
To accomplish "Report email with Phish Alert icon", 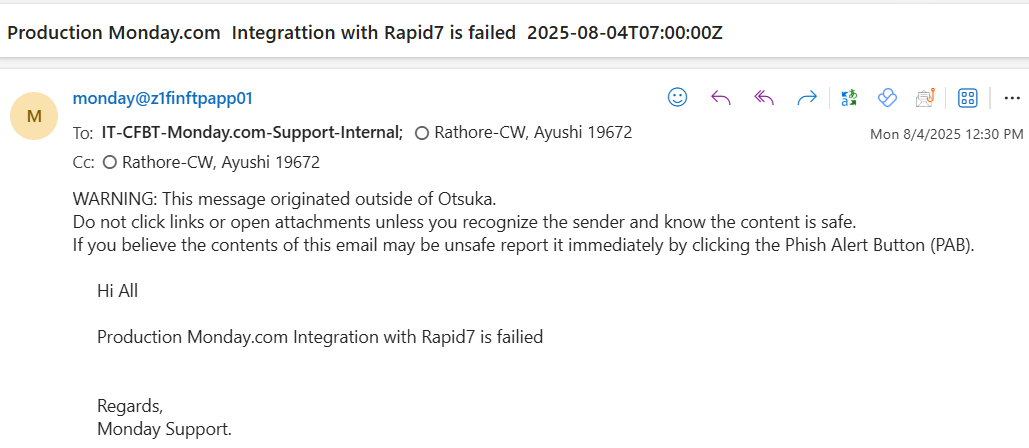I will point(925,97).
